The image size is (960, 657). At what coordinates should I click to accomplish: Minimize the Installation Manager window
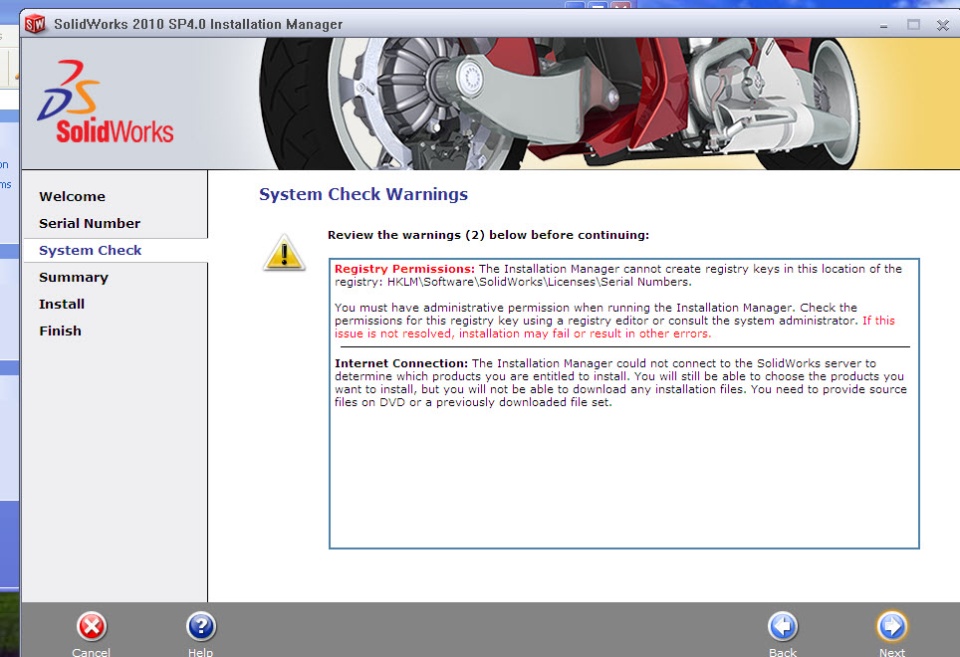coord(883,25)
